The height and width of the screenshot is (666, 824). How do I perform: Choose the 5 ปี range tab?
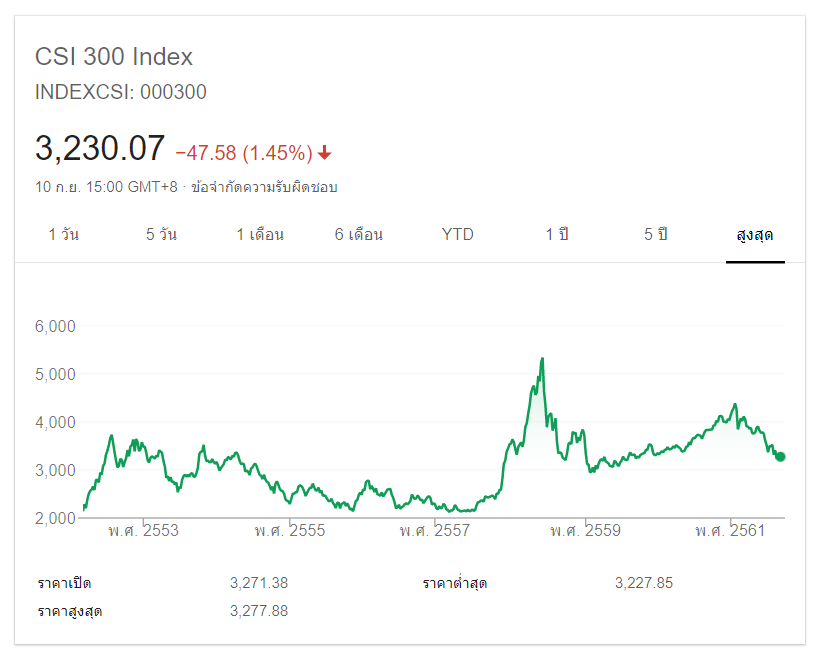pos(656,235)
